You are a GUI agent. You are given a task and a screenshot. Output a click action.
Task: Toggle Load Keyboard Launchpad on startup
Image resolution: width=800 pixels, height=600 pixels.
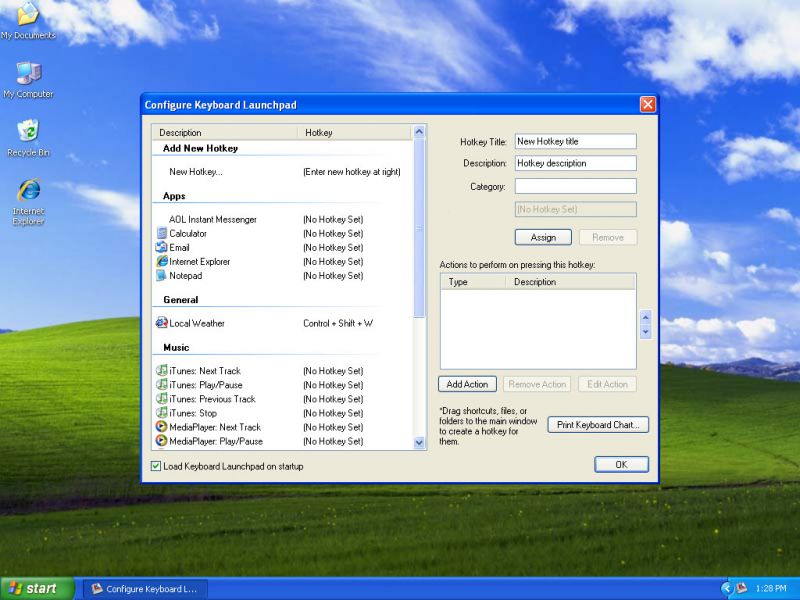point(155,466)
